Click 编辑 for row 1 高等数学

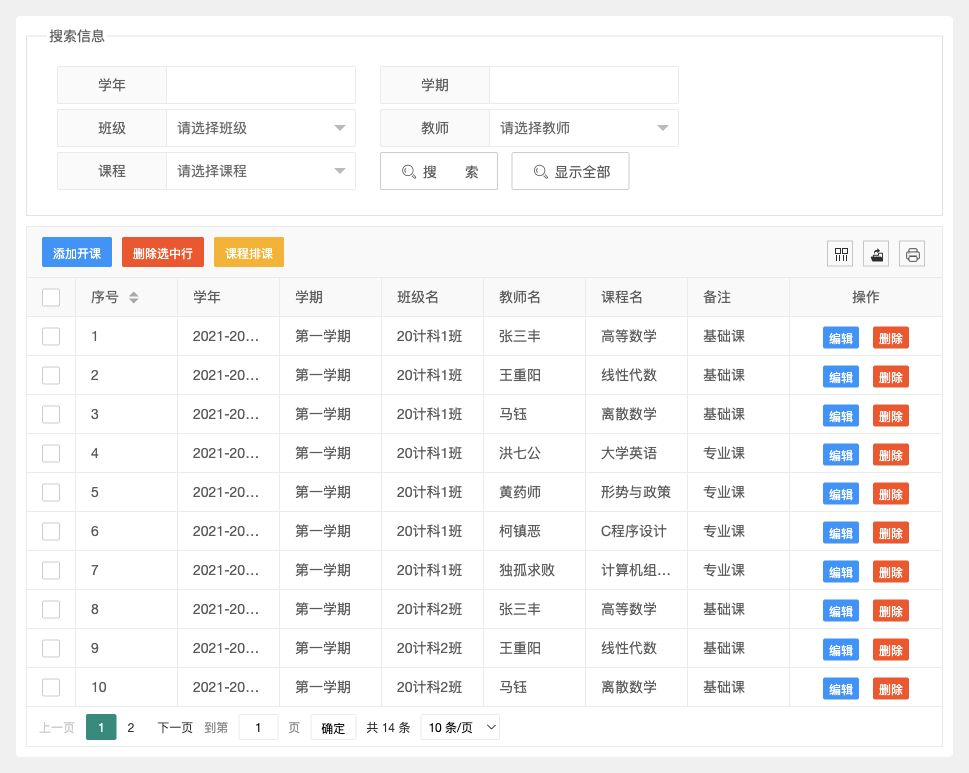pyautogui.click(x=840, y=338)
